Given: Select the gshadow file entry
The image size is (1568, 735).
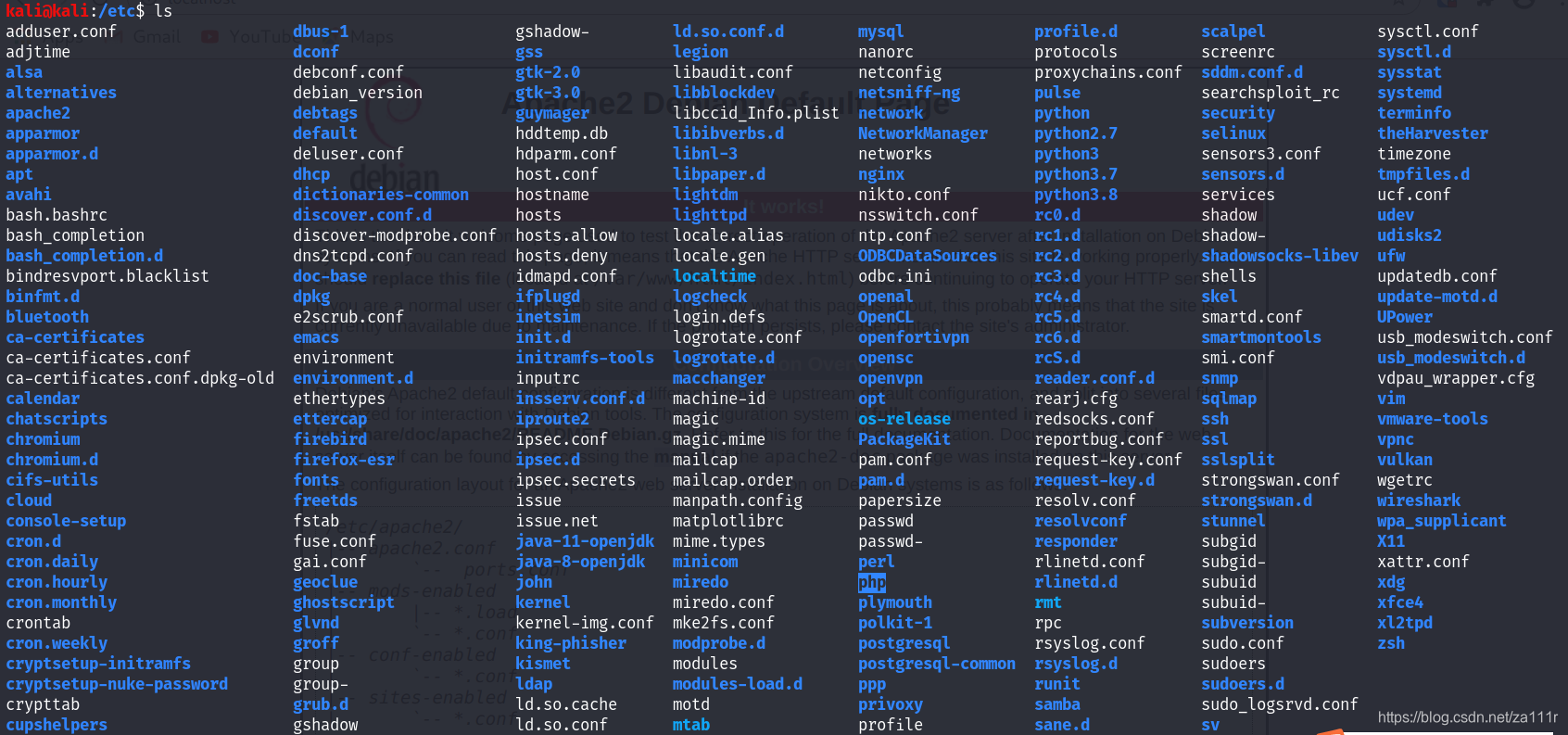Looking at the screenshot, I should (x=325, y=725).
